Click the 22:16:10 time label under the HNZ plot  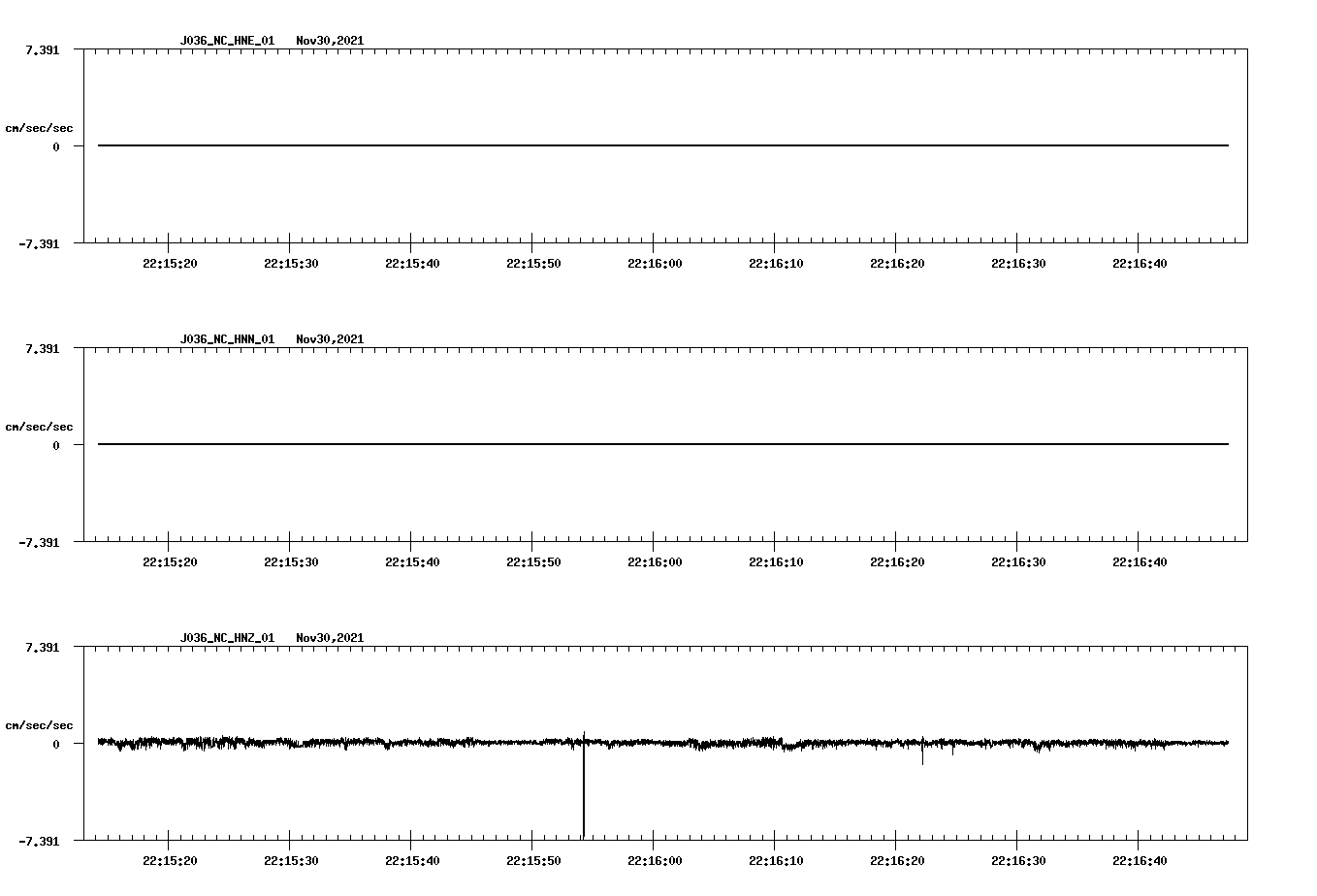coord(776,861)
